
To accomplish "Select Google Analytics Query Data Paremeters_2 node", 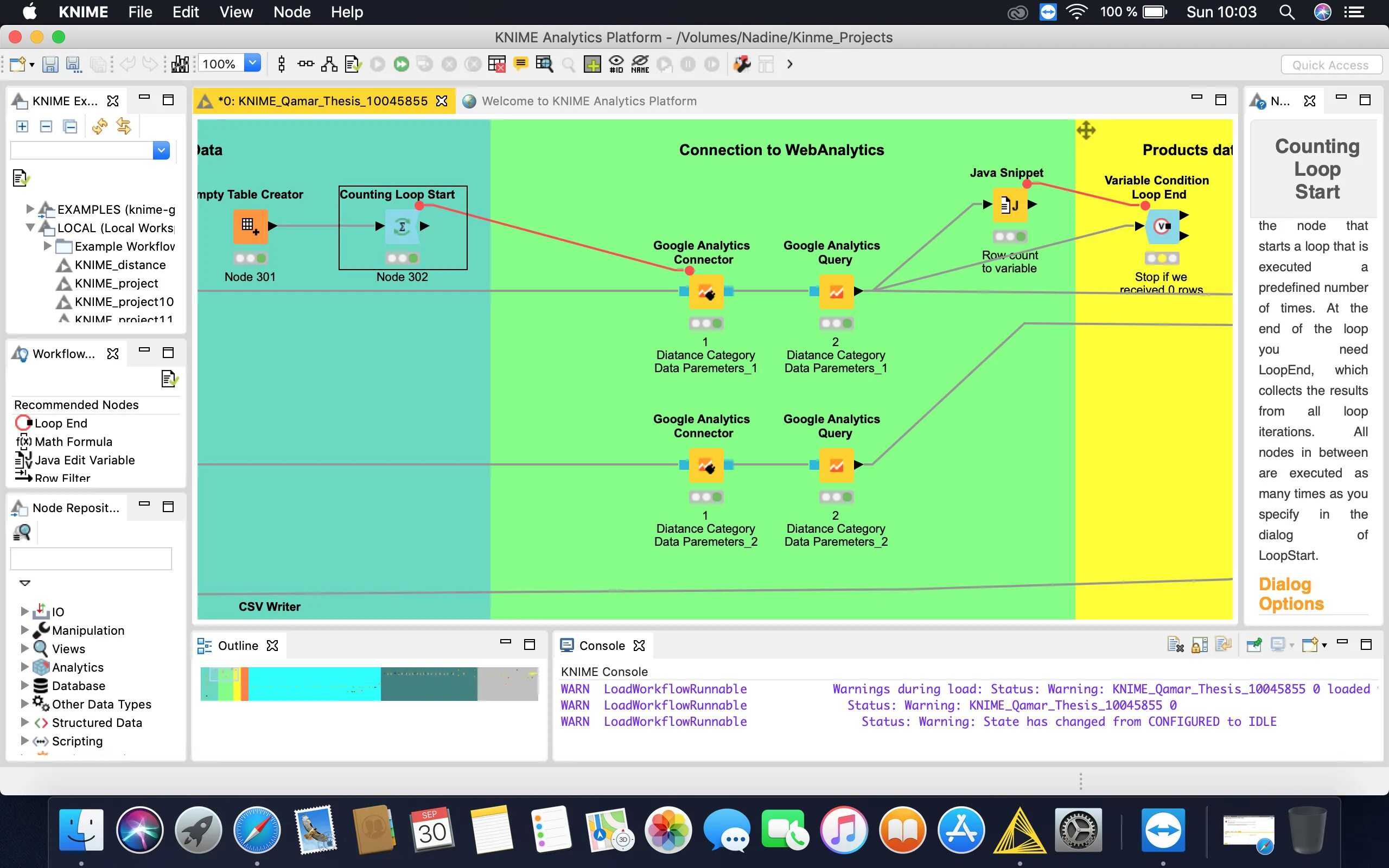I will 836,465.
